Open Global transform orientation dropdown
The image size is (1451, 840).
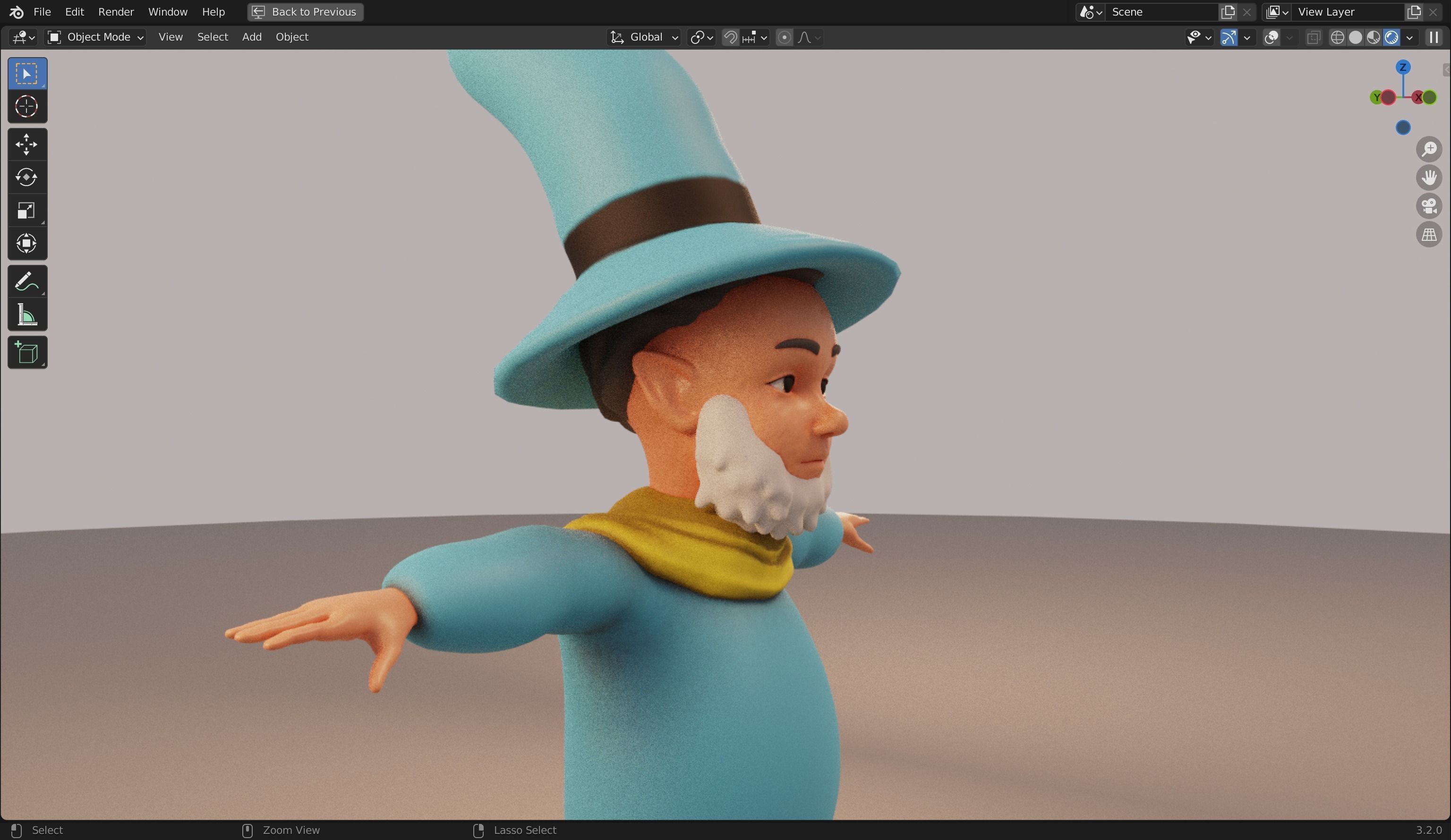point(644,37)
